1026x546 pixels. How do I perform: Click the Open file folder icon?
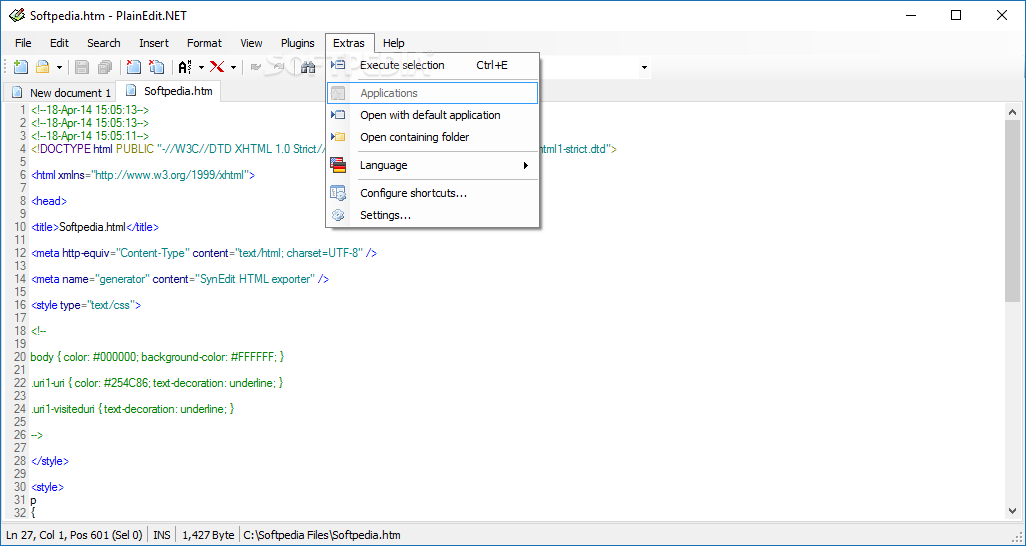pos(43,67)
